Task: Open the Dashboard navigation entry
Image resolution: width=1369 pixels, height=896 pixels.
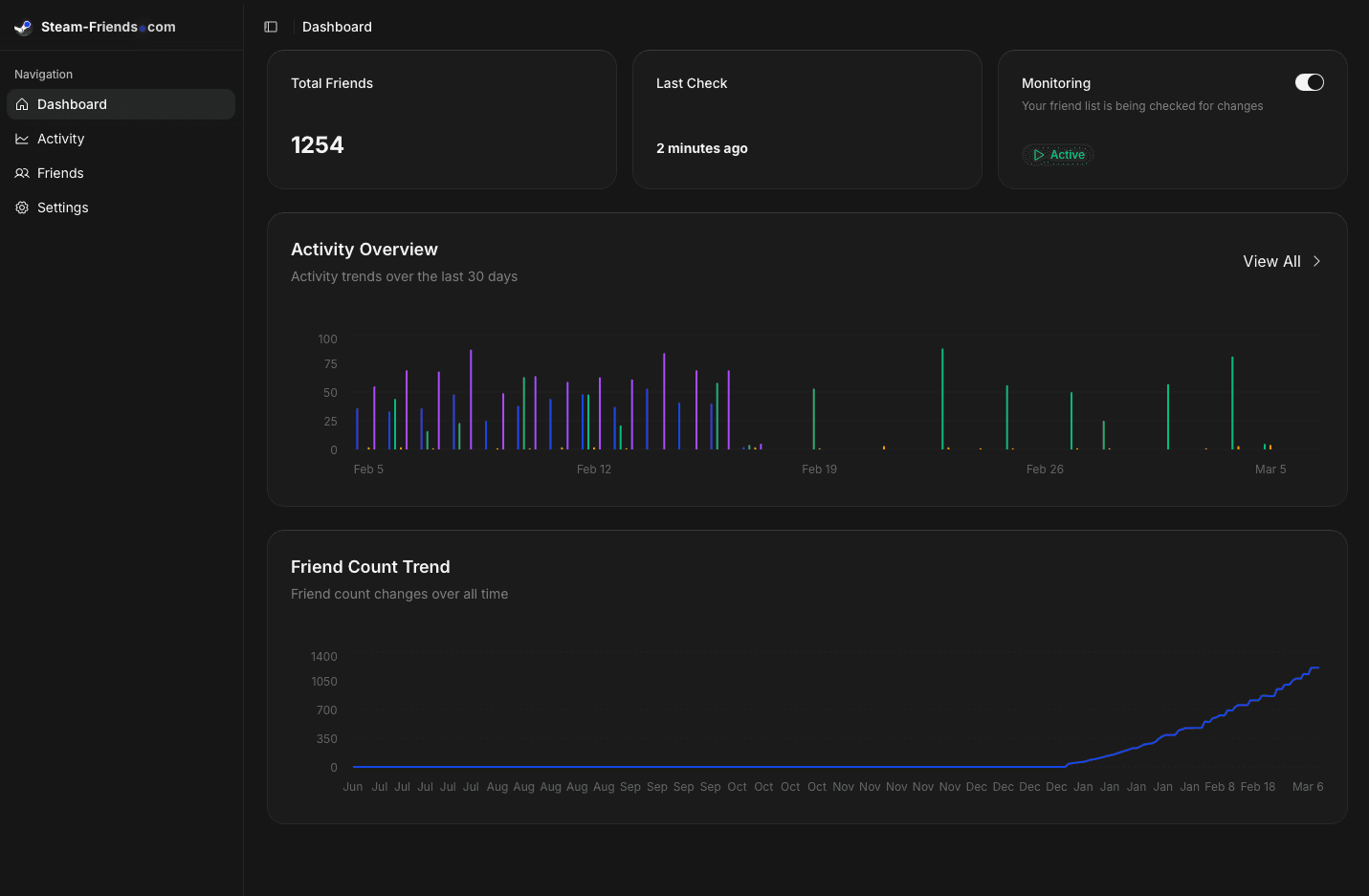Action: tap(71, 104)
